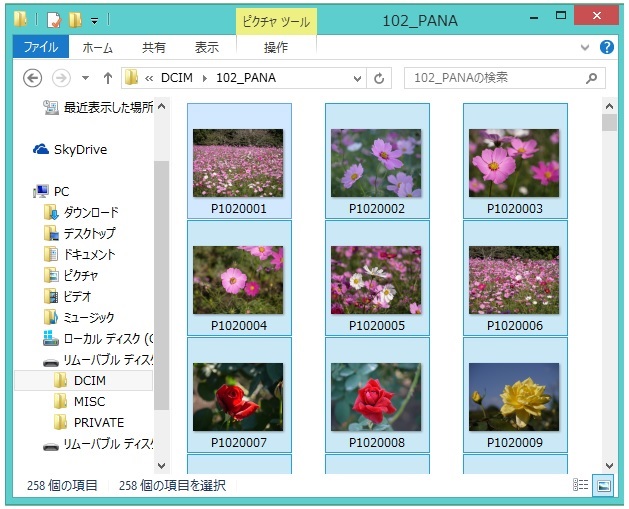The width and height of the screenshot is (629, 509).
Task: Open 最近表示した場所 in navigation pane
Action: [x=98, y=107]
